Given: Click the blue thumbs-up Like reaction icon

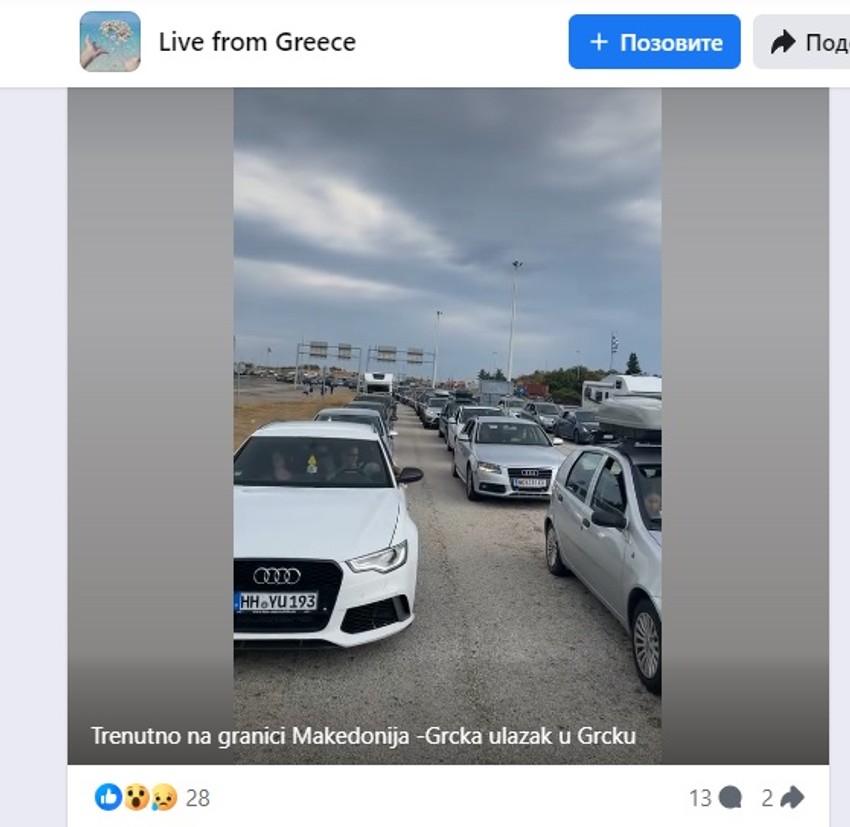Looking at the screenshot, I should click(x=108, y=797).
